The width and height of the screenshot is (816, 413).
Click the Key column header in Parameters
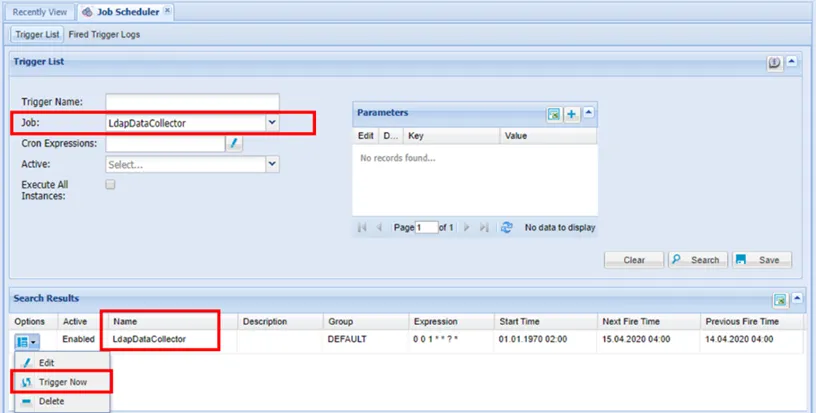point(451,136)
